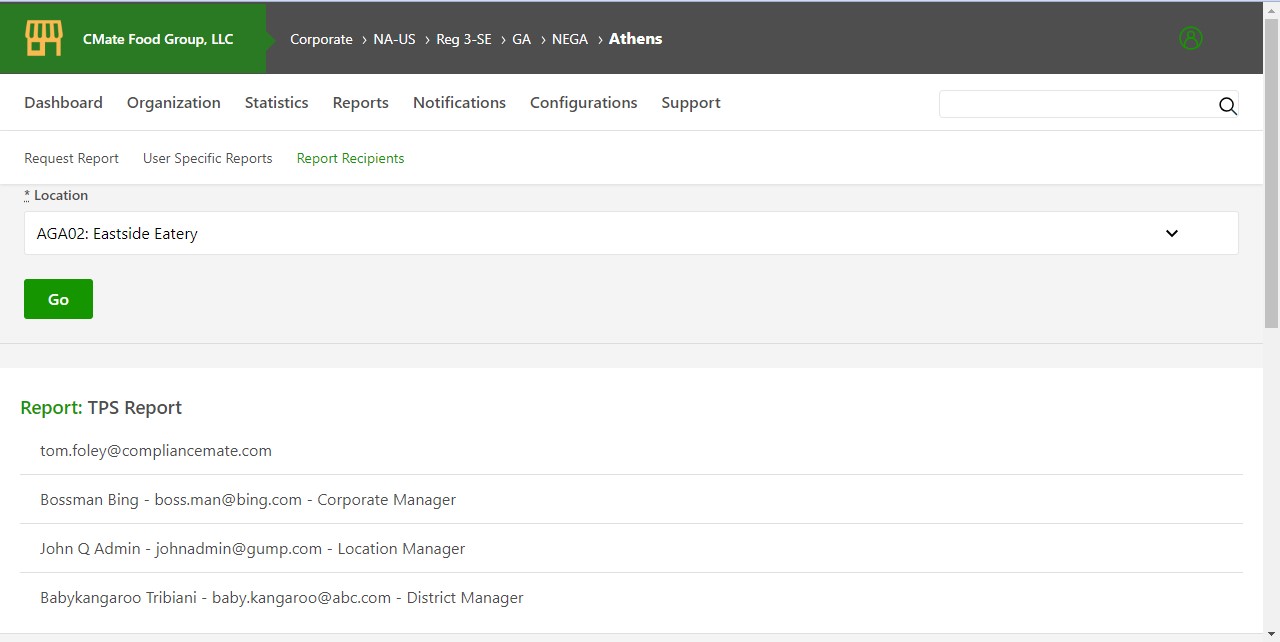Switch to the Request Report tab
Screen dimensions: 1280x642
point(71,158)
